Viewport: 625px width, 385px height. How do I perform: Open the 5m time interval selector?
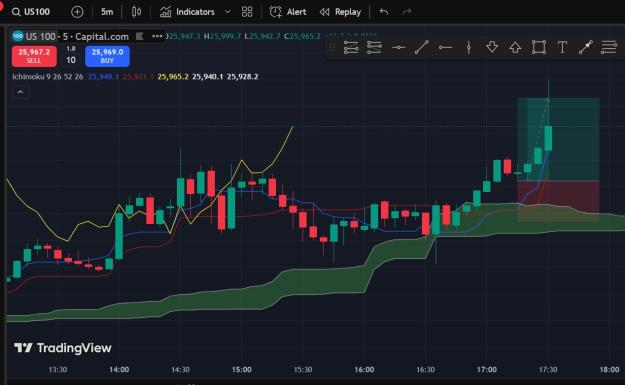107,12
